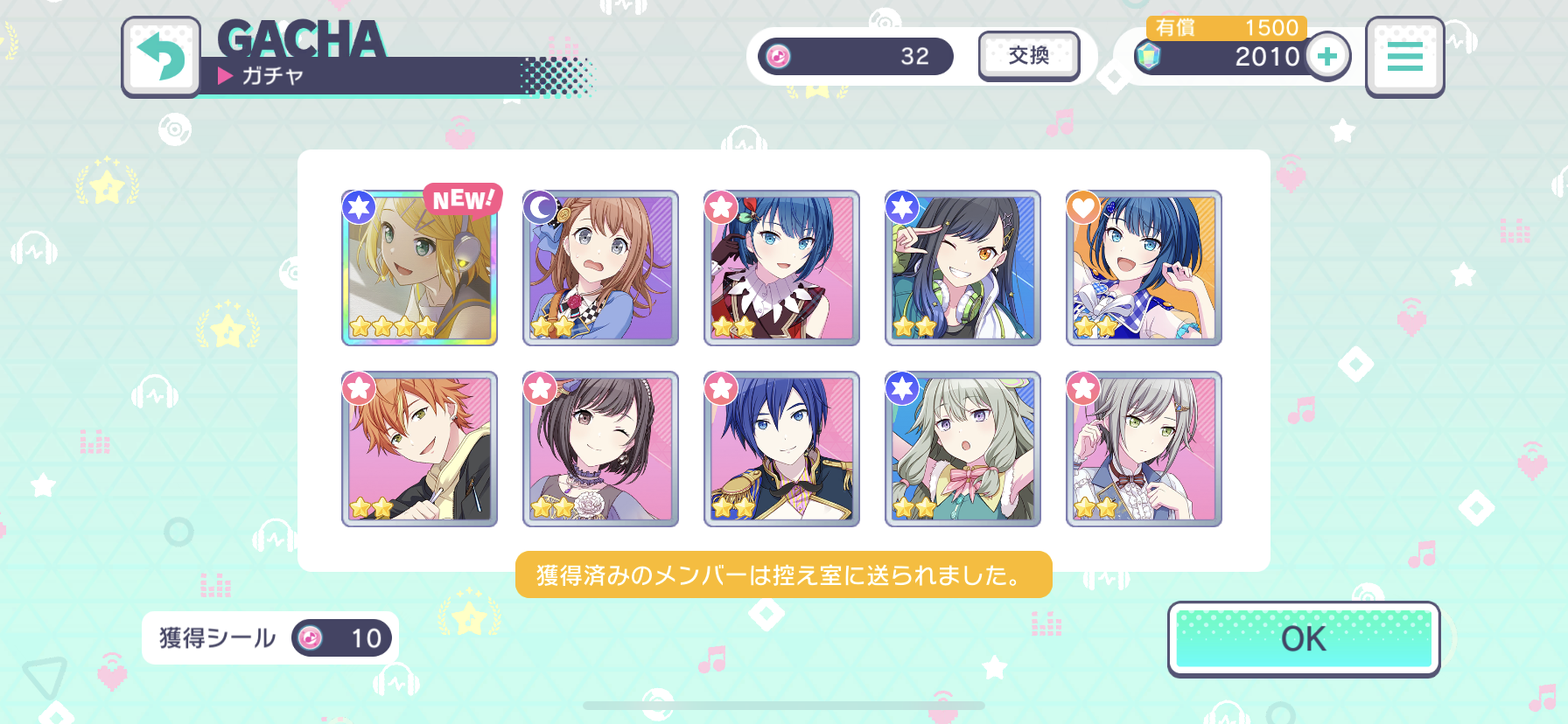Tap the seal icon in 獲得シール counter
The width and height of the screenshot is (1568, 724).
pyautogui.click(x=310, y=638)
